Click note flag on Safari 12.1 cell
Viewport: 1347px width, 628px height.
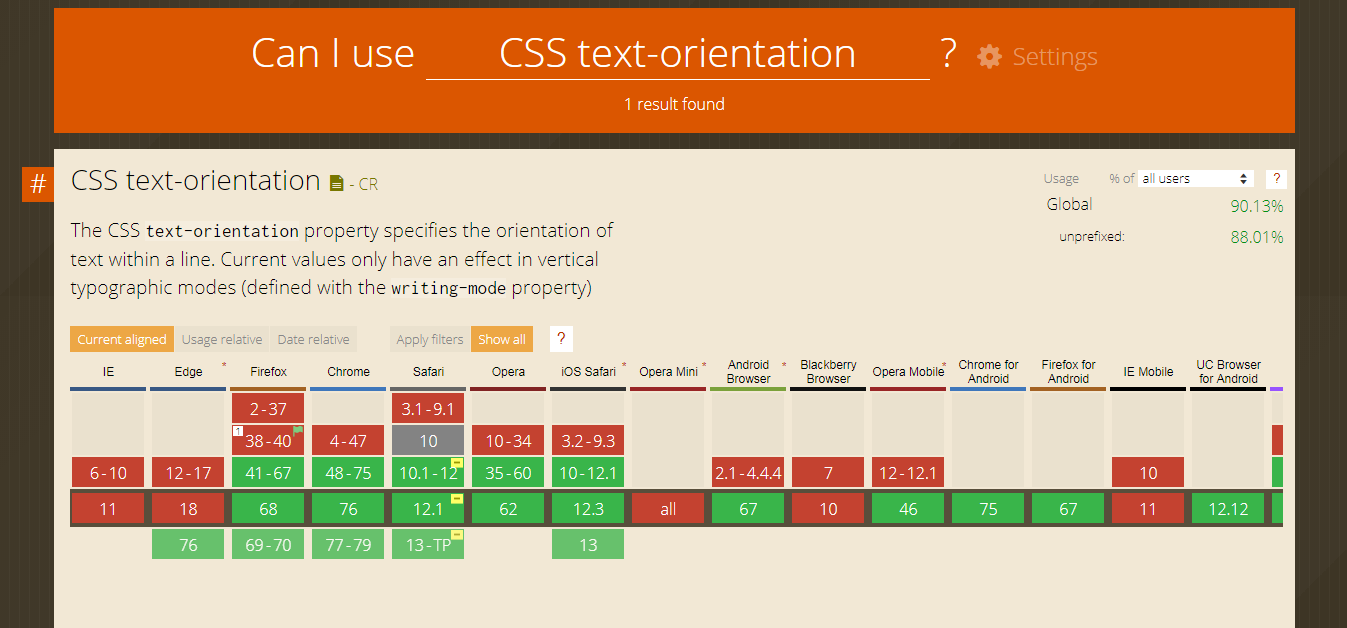point(457,499)
